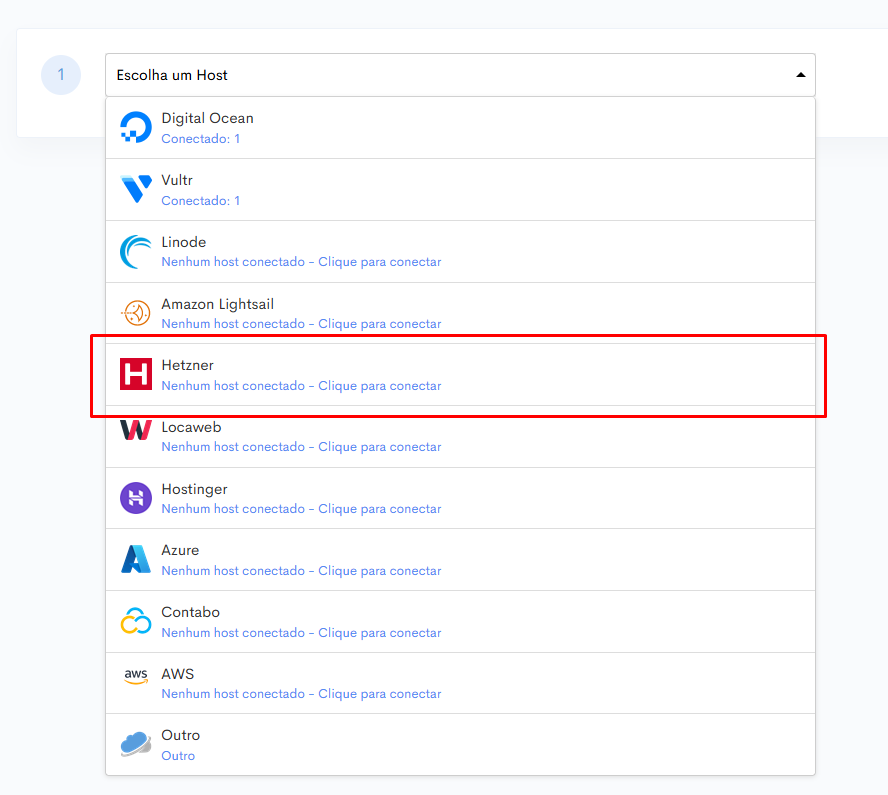Select Locaweb host option

[191, 427]
